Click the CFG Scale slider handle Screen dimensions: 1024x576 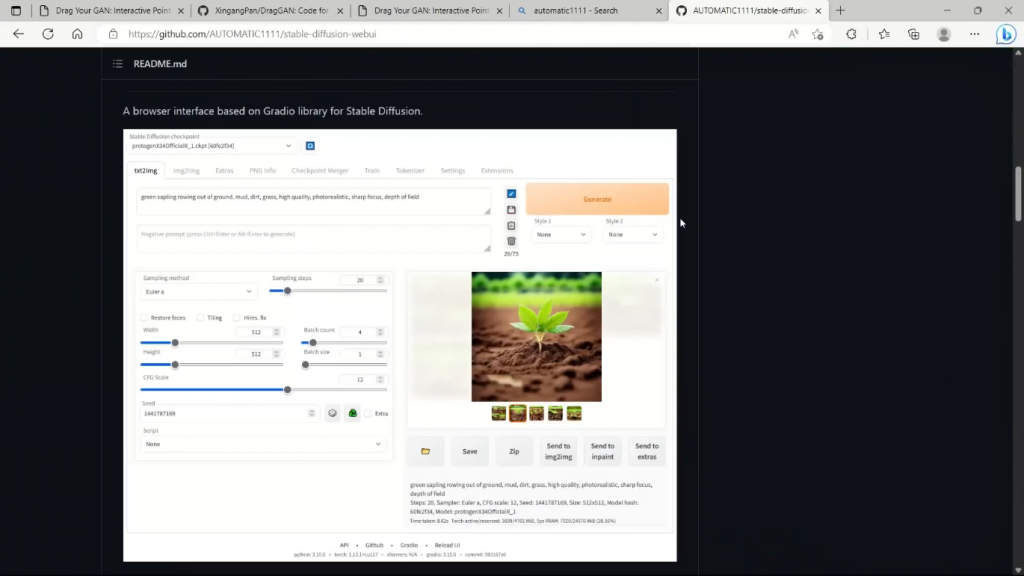[287, 390]
